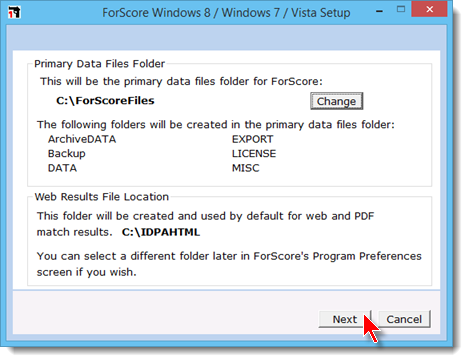Click the ArchiveDATA folder name
This screenshot has width=468, height=362.
click(82, 139)
